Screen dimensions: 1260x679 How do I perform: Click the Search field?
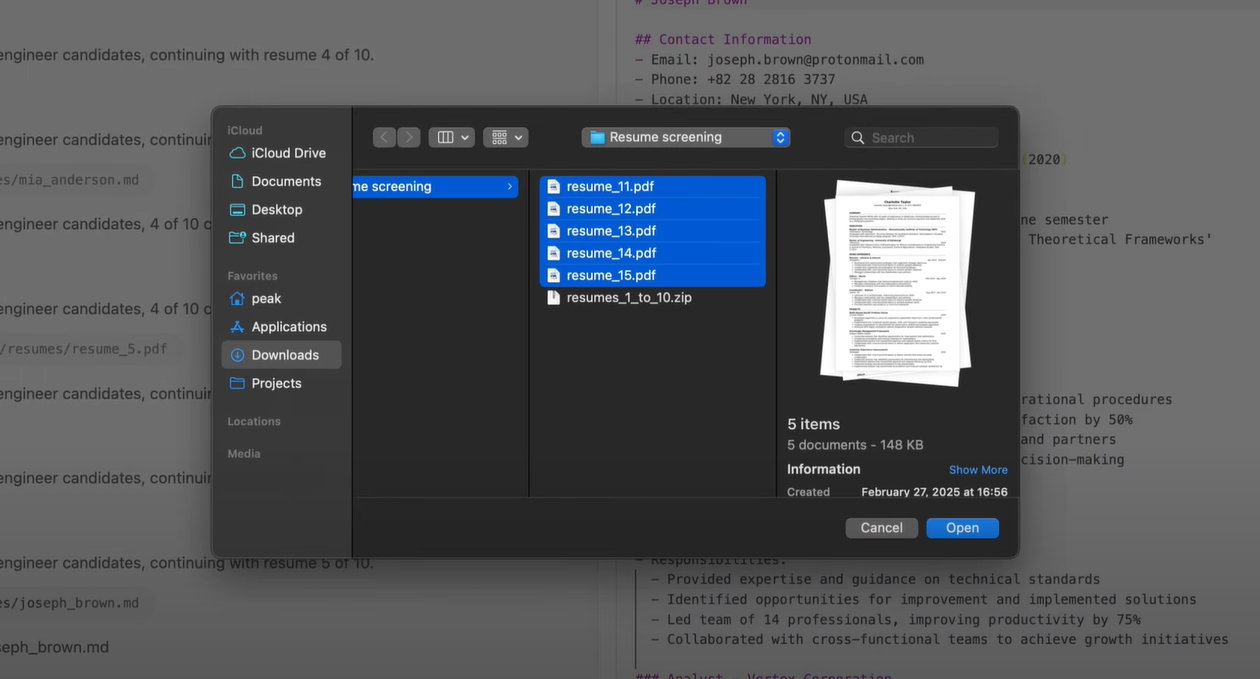(921, 138)
